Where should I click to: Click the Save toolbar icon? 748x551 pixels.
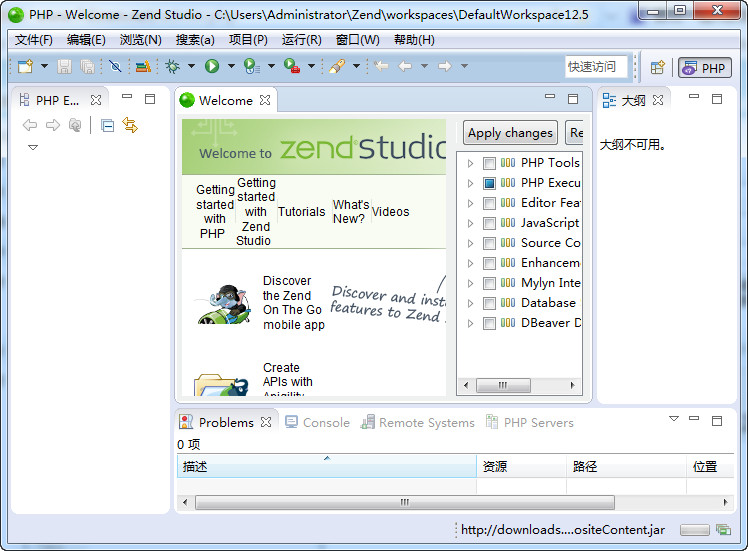64,66
